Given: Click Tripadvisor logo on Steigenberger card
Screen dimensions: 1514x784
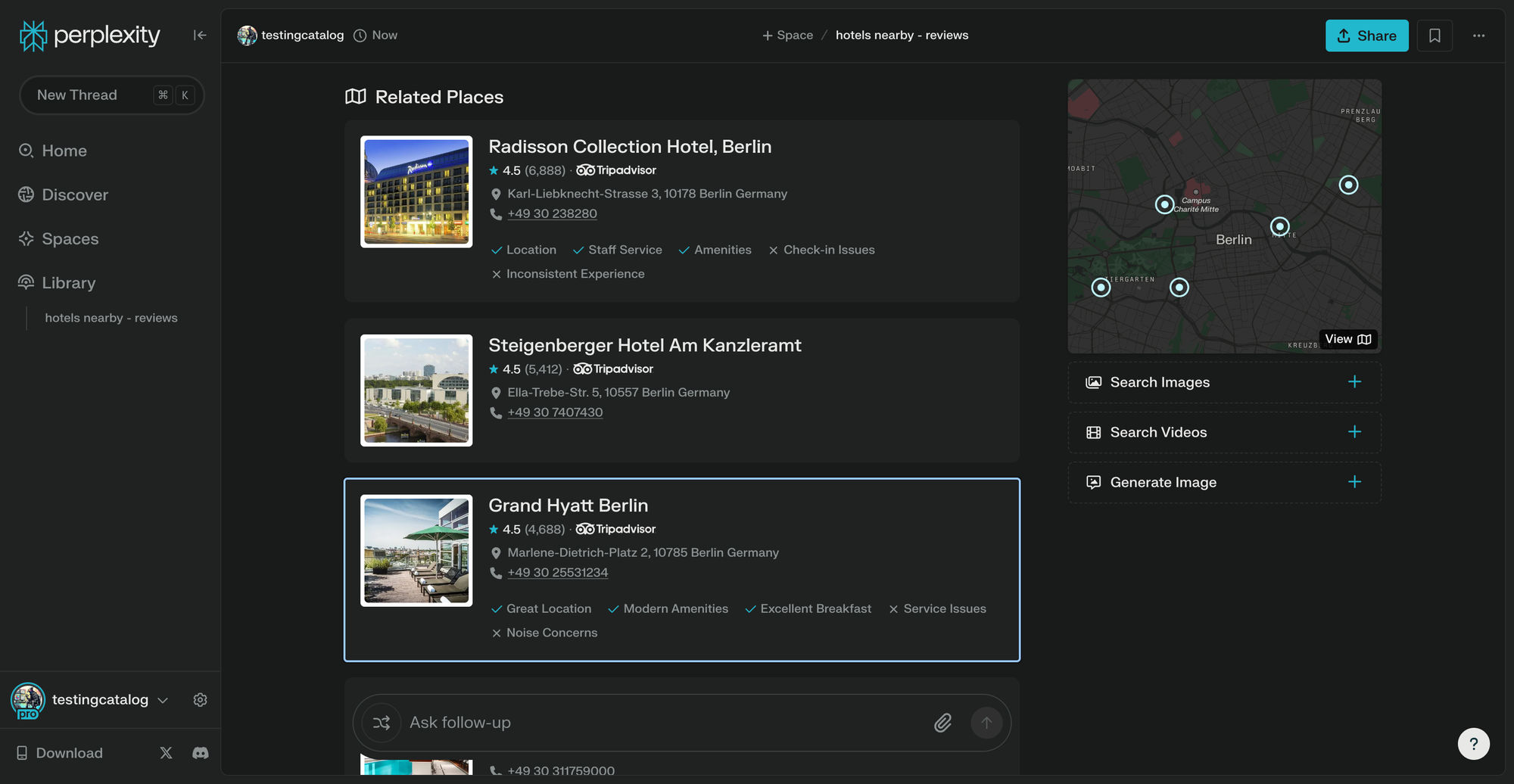Looking at the screenshot, I should pyautogui.click(x=613, y=369).
